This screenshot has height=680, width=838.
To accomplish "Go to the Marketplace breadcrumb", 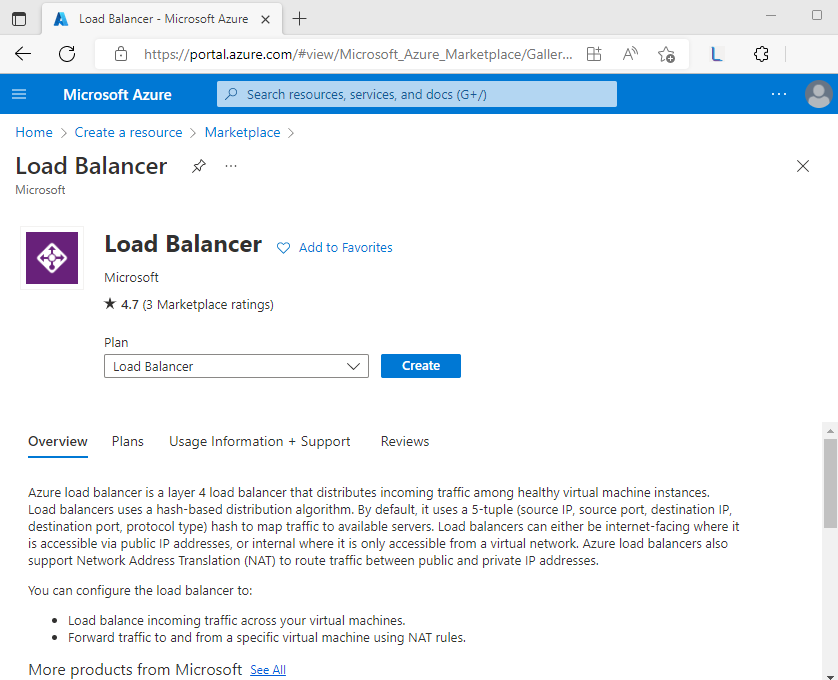I will click(x=242, y=133).
